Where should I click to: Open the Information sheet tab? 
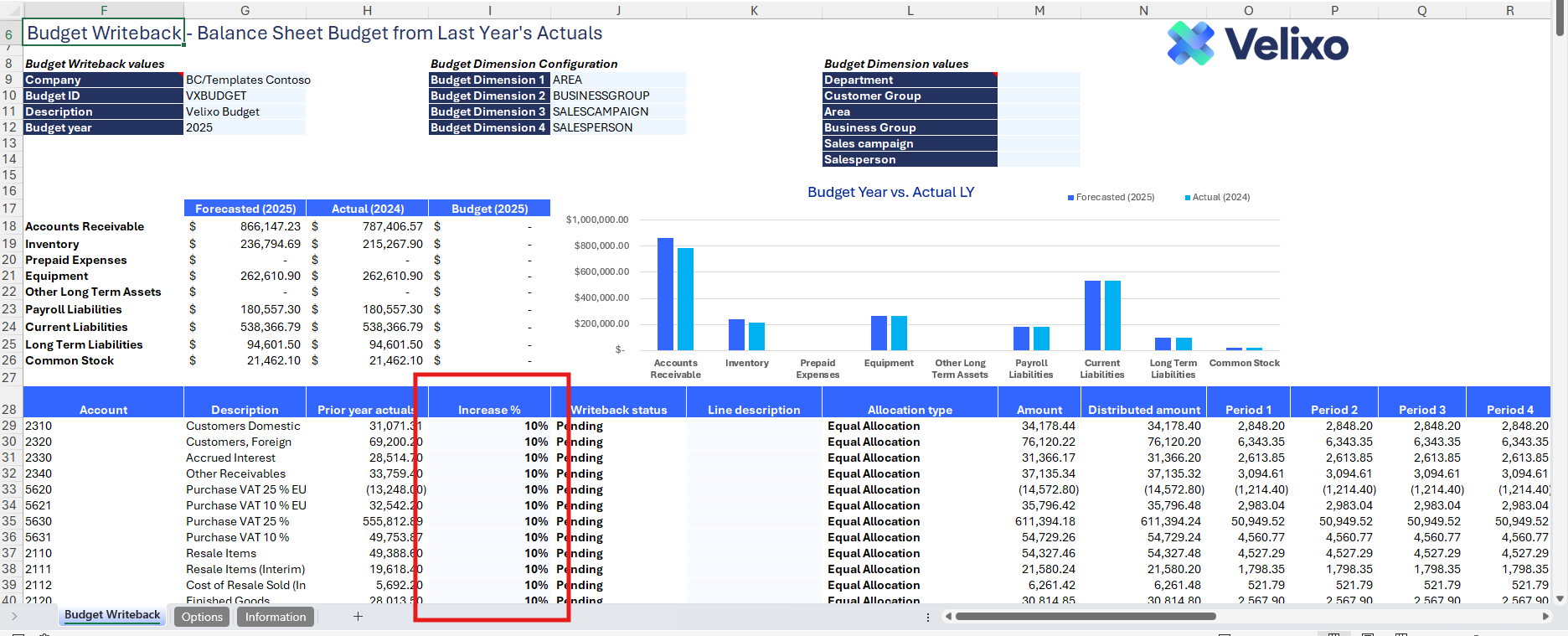coord(275,617)
